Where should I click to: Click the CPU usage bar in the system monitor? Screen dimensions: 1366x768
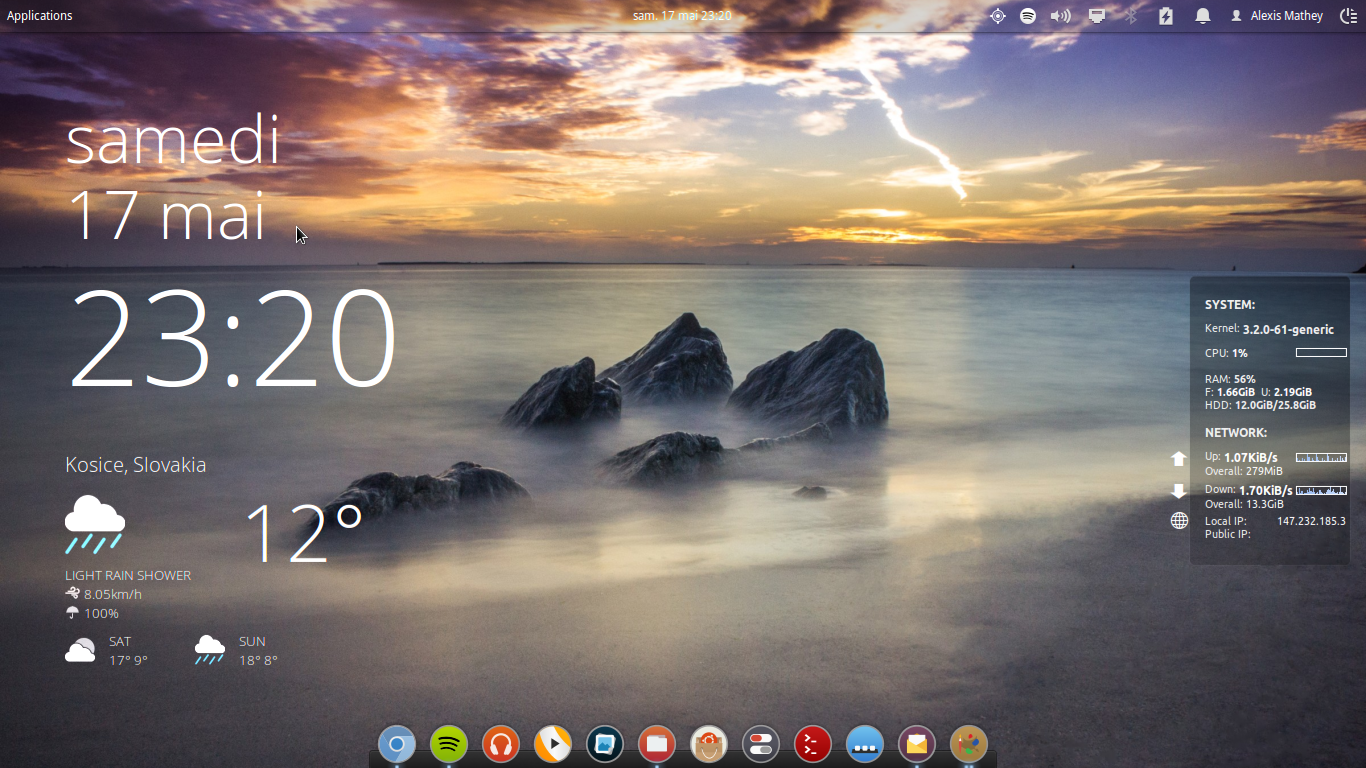click(1321, 352)
